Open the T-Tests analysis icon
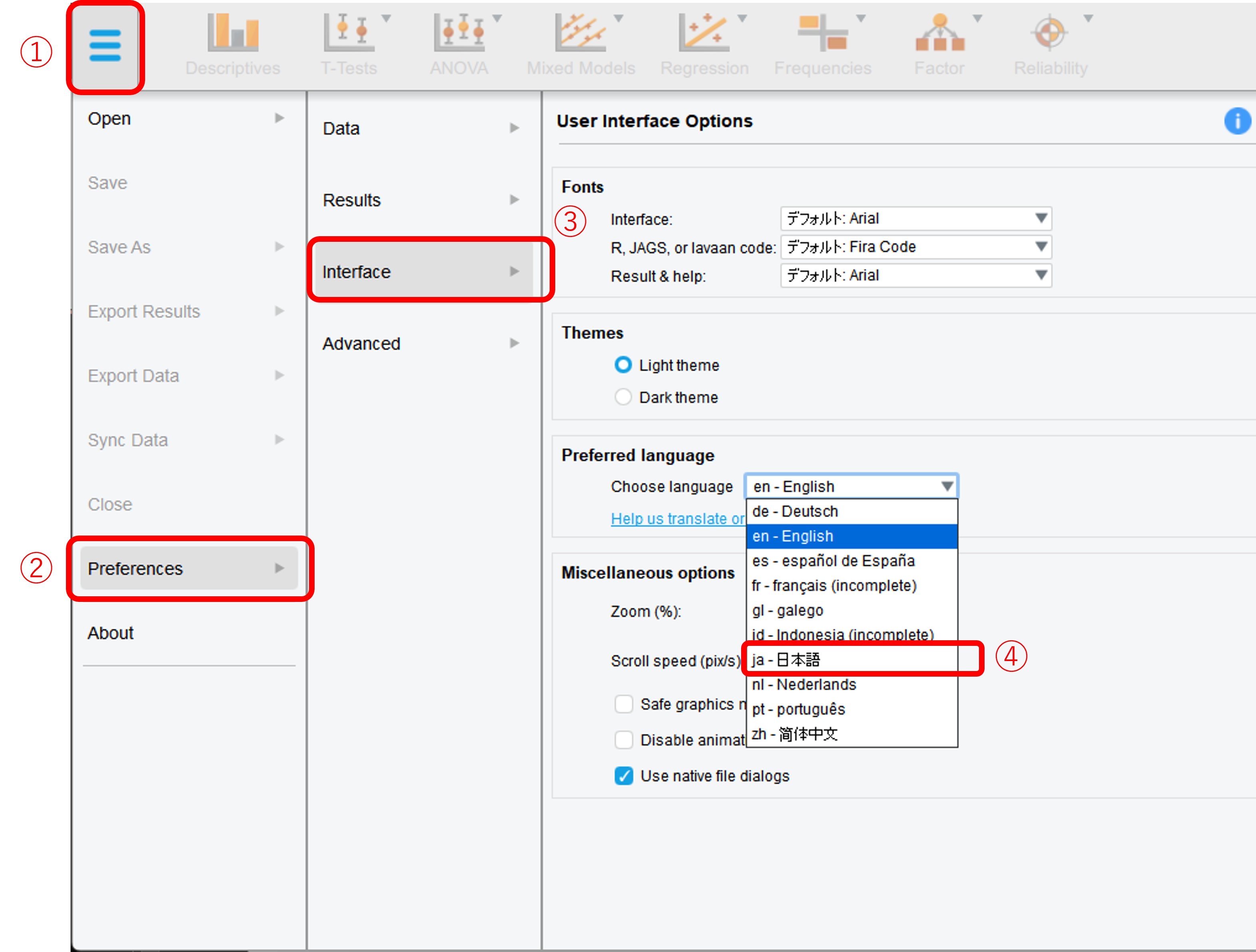Screen dimensions: 1256x952 349,33
